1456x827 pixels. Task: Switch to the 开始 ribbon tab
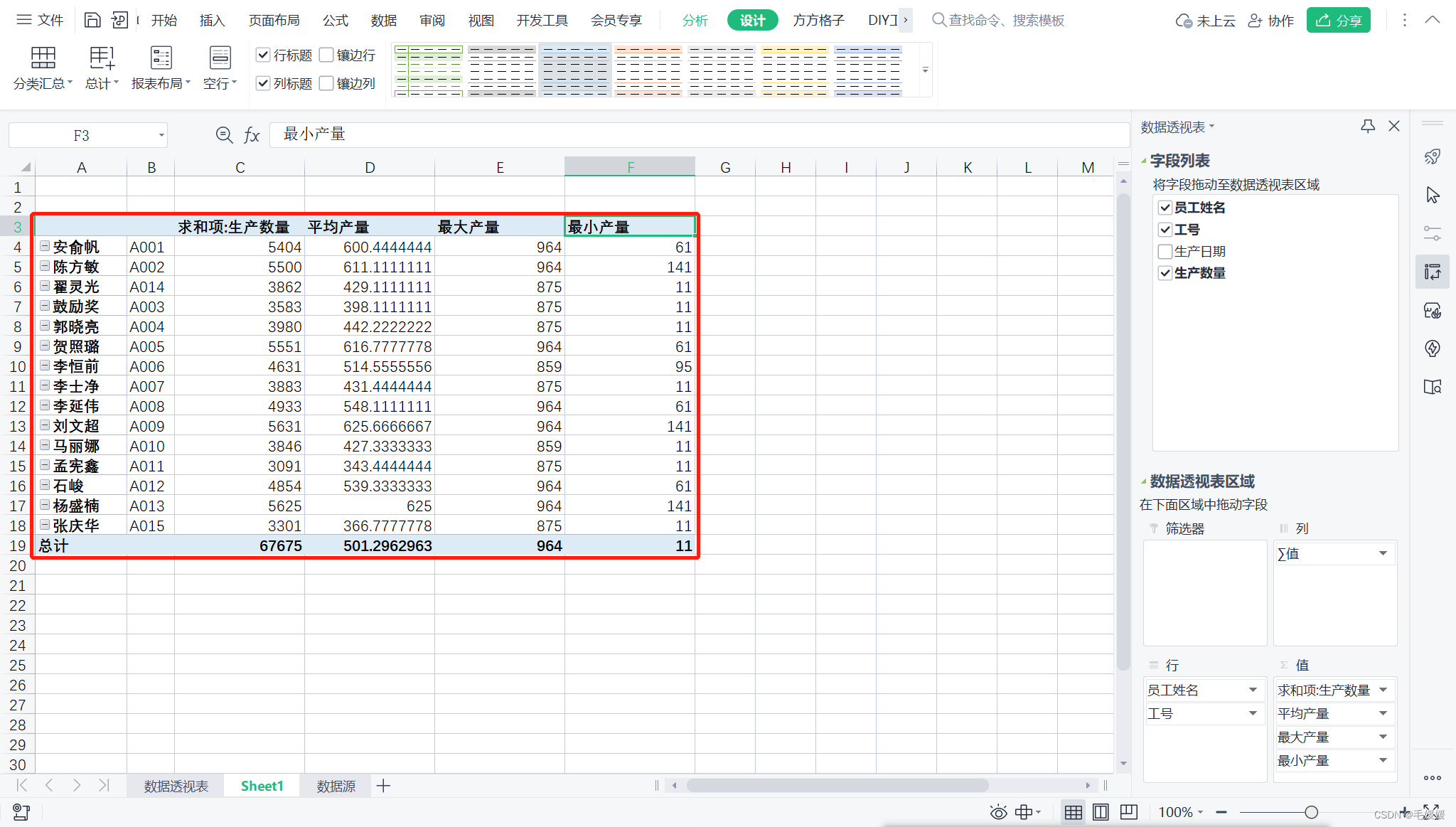164,20
